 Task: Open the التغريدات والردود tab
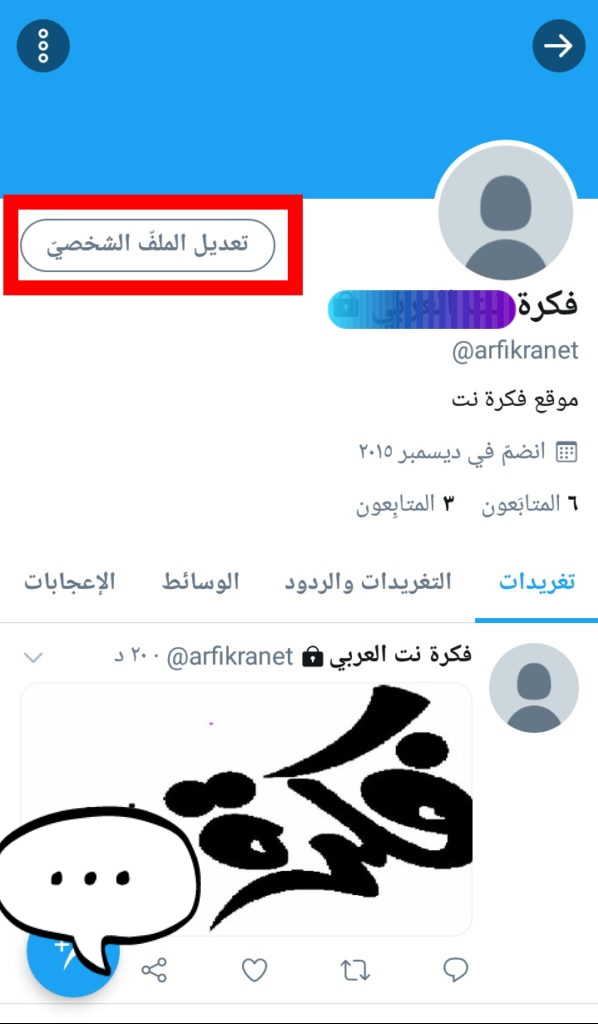368,582
